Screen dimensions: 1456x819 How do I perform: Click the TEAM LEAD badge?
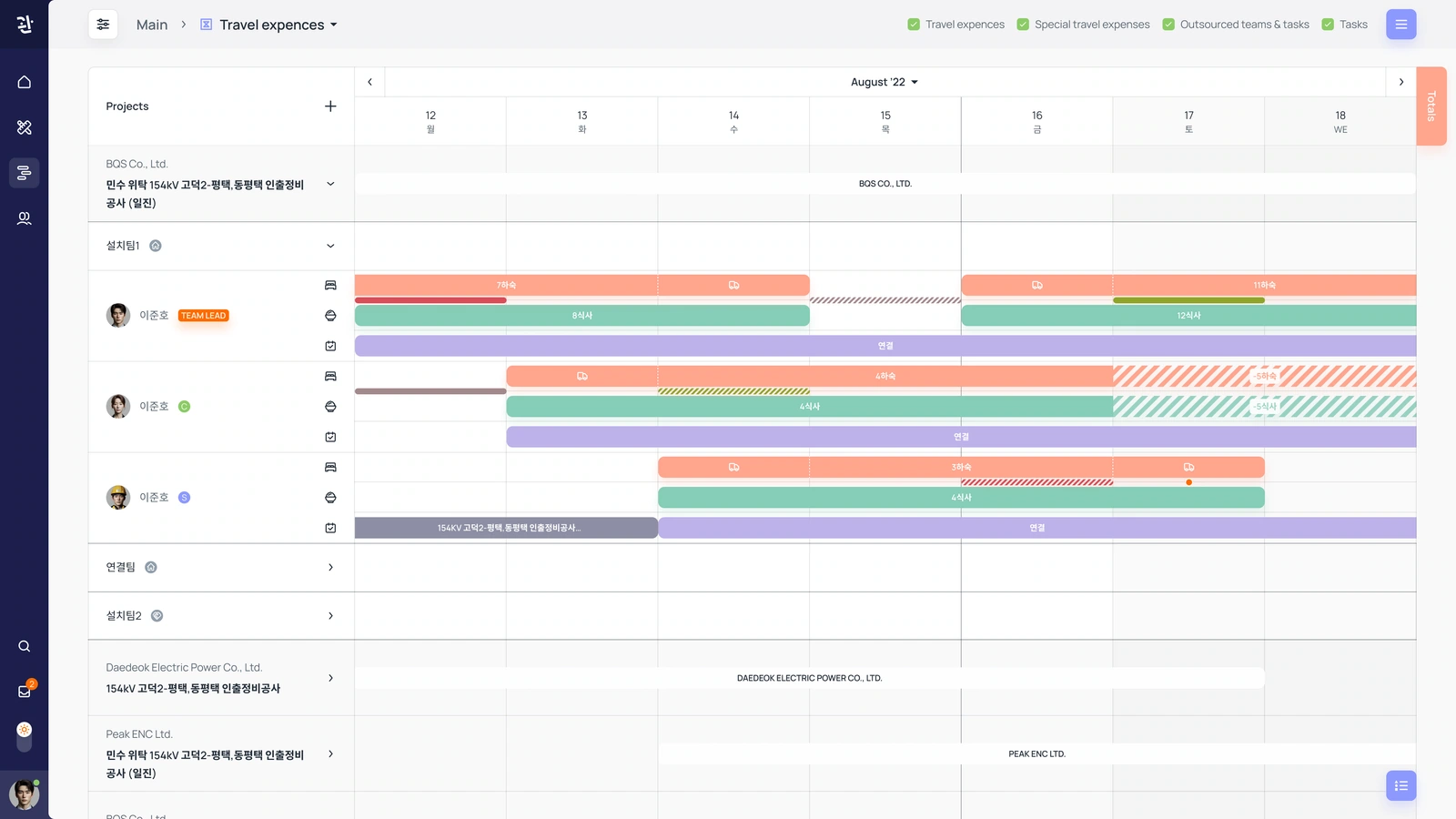pyautogui.click(x=203, y=316)
